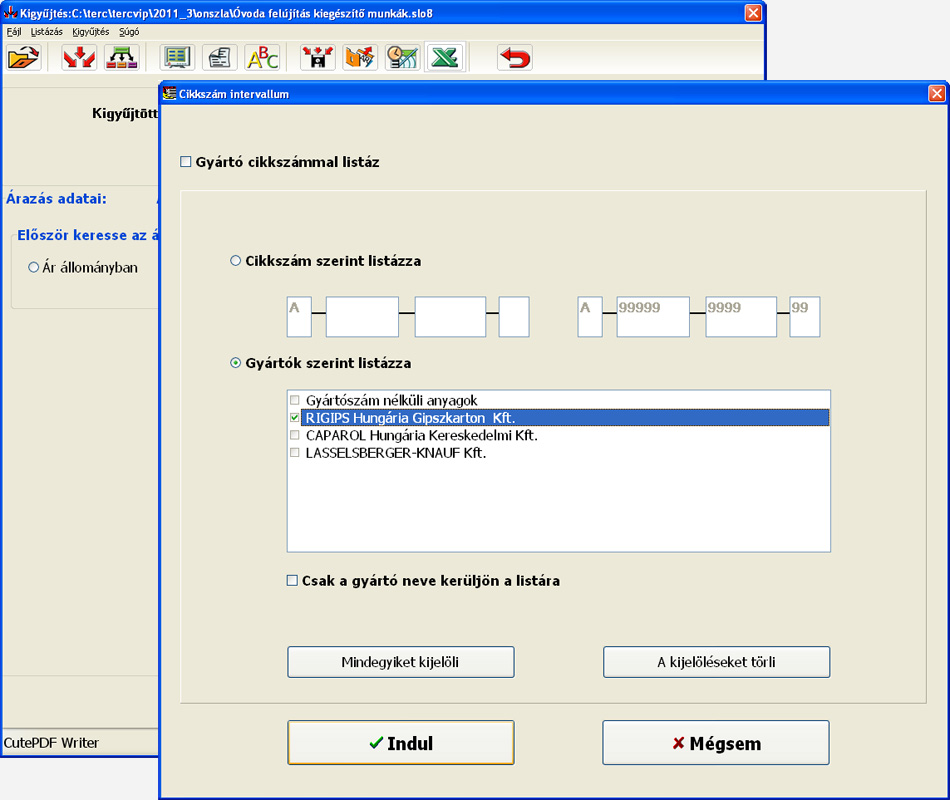Open the Listázás menu
This screenshot has width=950, height=800.
coord(47,32)
